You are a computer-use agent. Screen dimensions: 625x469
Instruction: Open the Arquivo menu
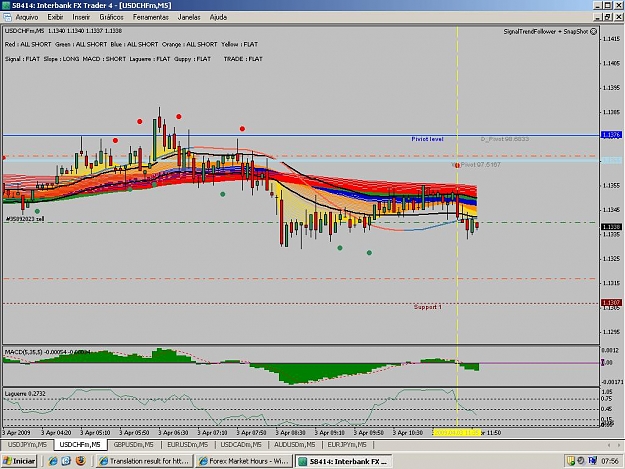point(27,17)
